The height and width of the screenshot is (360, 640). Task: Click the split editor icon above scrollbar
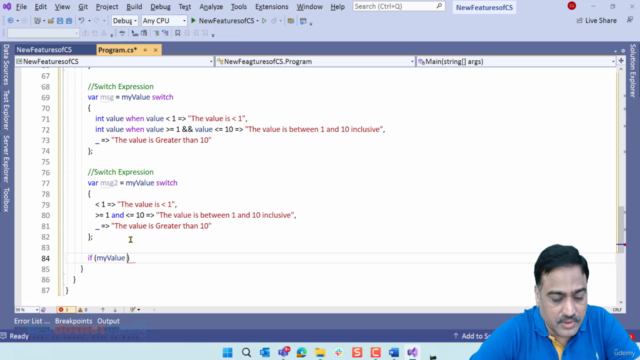pos(621,61)
